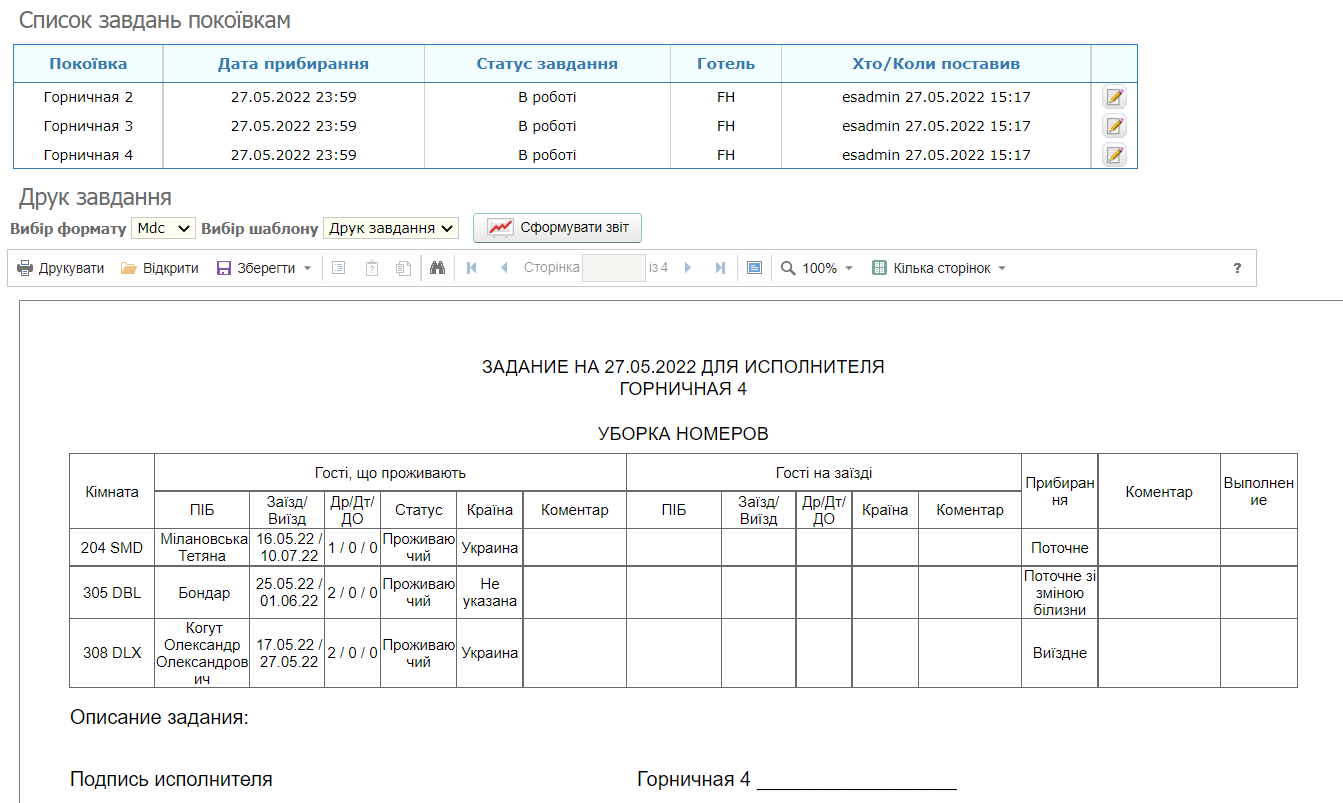Click edit icon for Горничная 3

click(1114, 126)
